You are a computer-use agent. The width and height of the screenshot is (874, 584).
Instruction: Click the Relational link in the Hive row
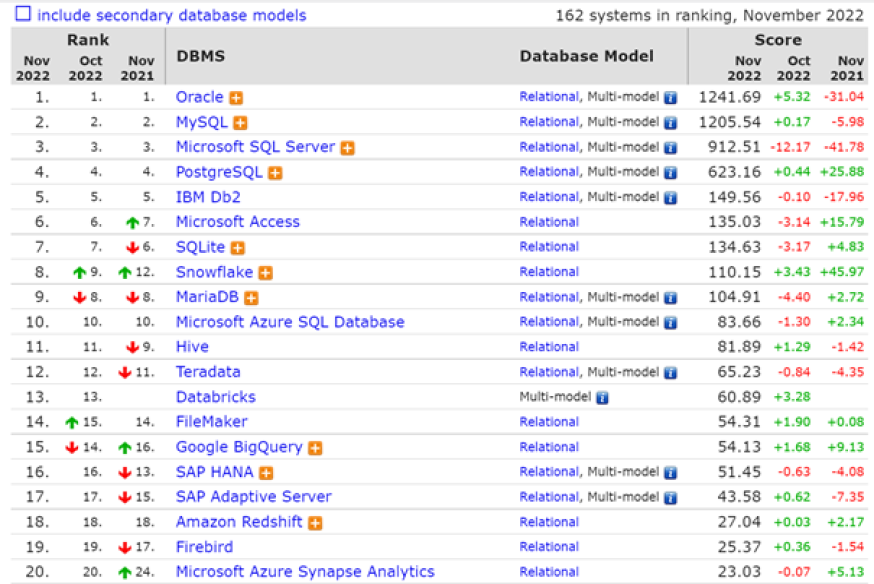[549, 347]
